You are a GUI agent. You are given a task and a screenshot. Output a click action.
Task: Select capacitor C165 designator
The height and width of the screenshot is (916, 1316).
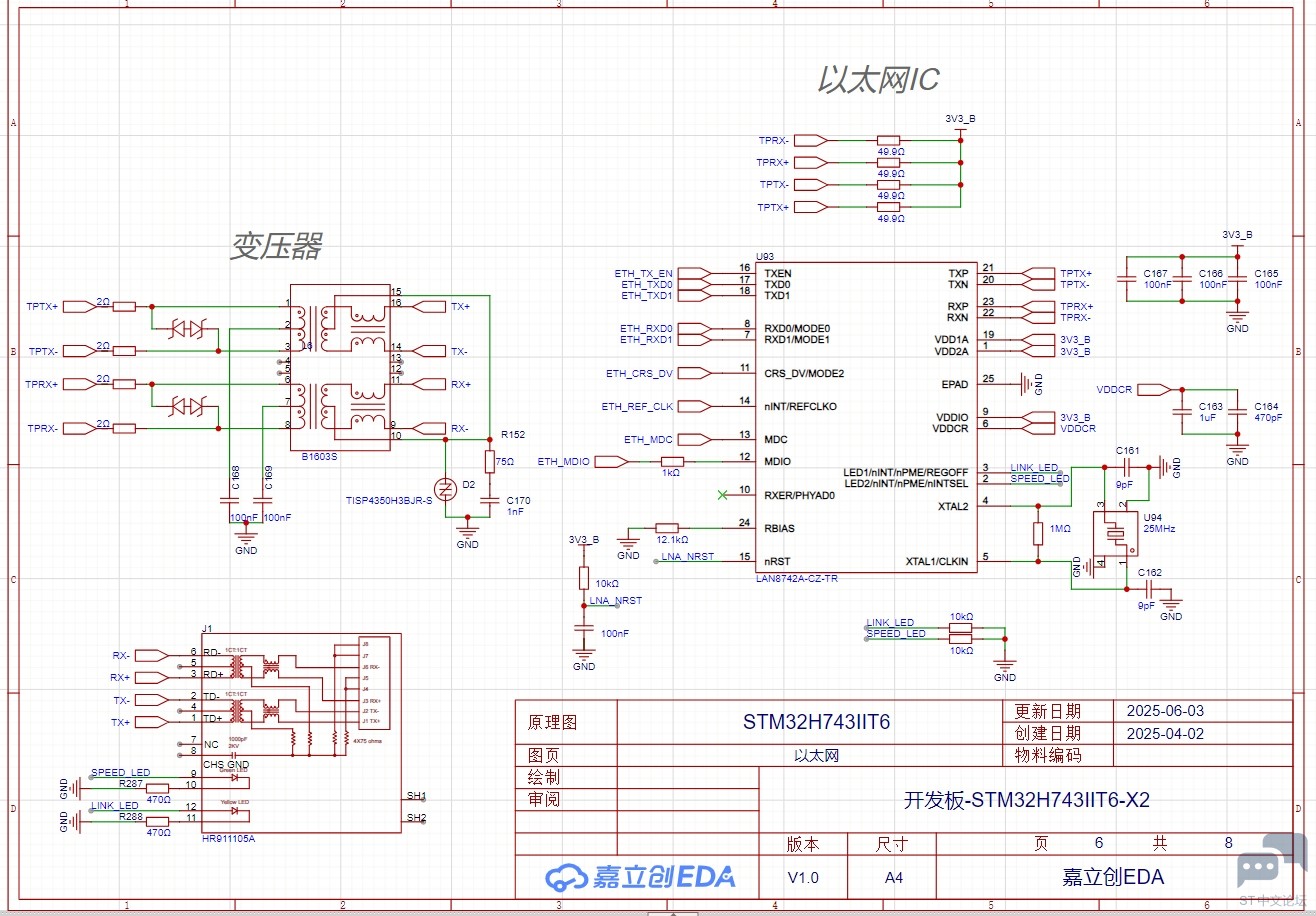click(x=1267, y=273)
